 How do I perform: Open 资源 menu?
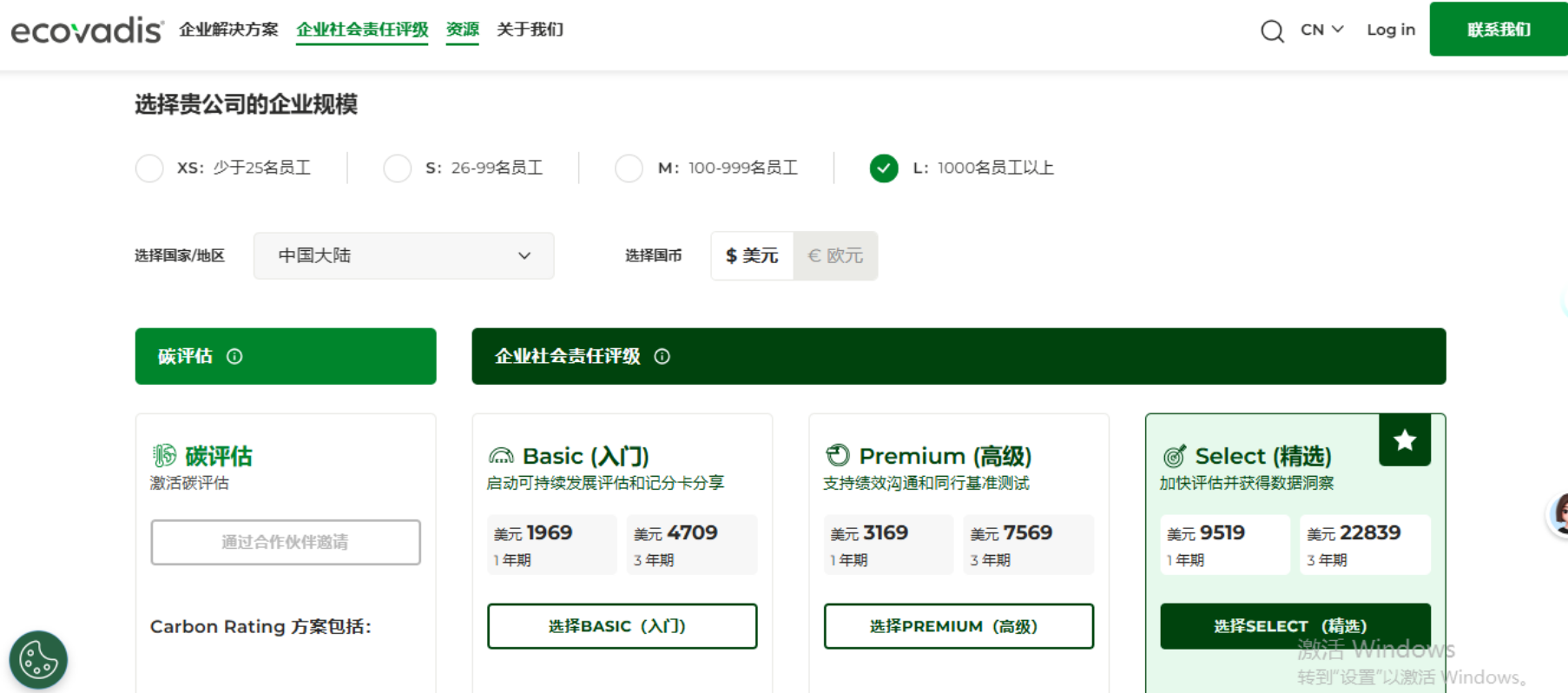tap(463, 30)
